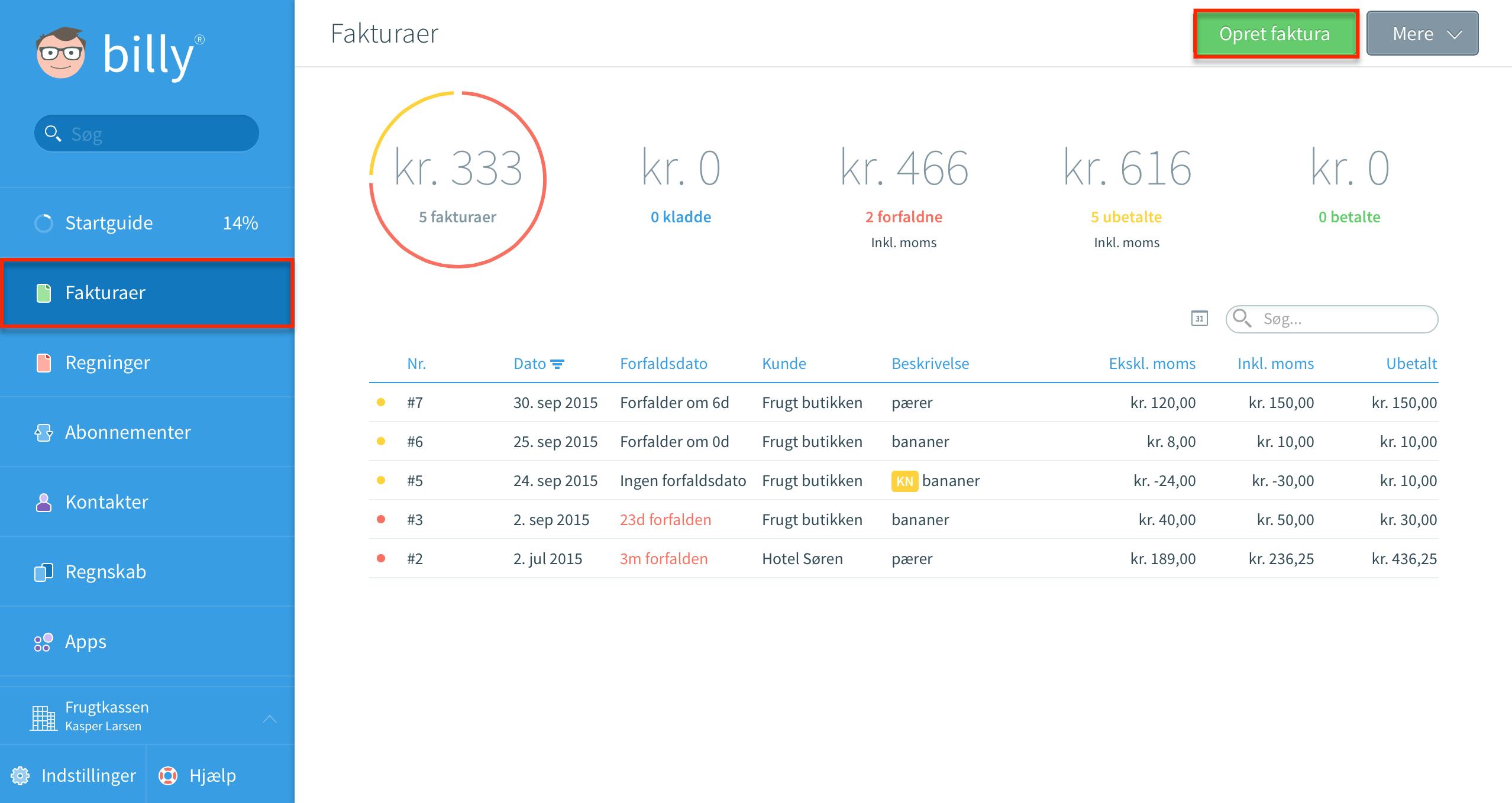Open the Regnskab section
Viewport: 1512px width, 803px height.
tap(147, 572)
